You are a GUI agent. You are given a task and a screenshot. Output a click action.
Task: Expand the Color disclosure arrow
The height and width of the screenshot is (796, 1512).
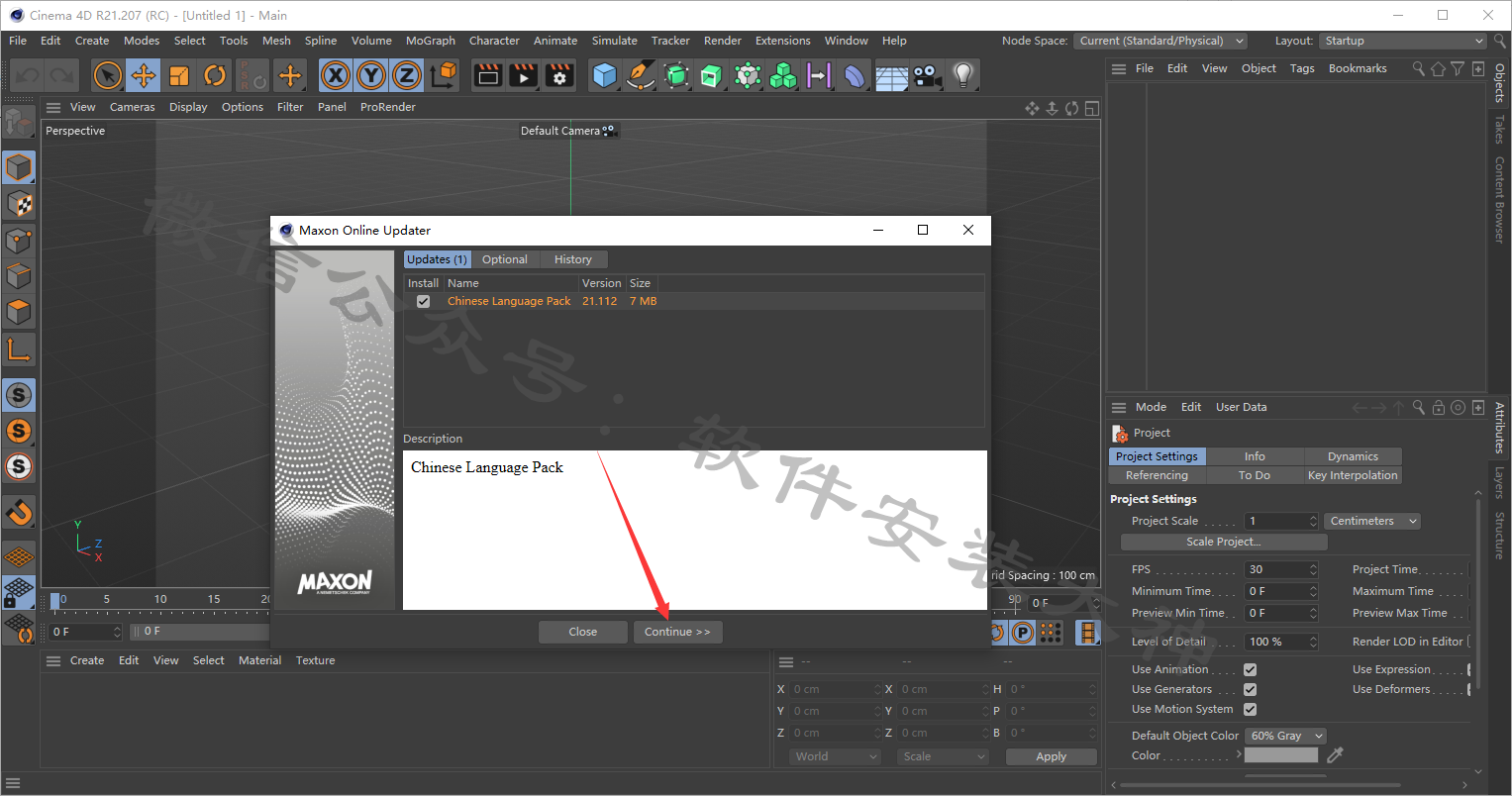[x=1239, y=754]
